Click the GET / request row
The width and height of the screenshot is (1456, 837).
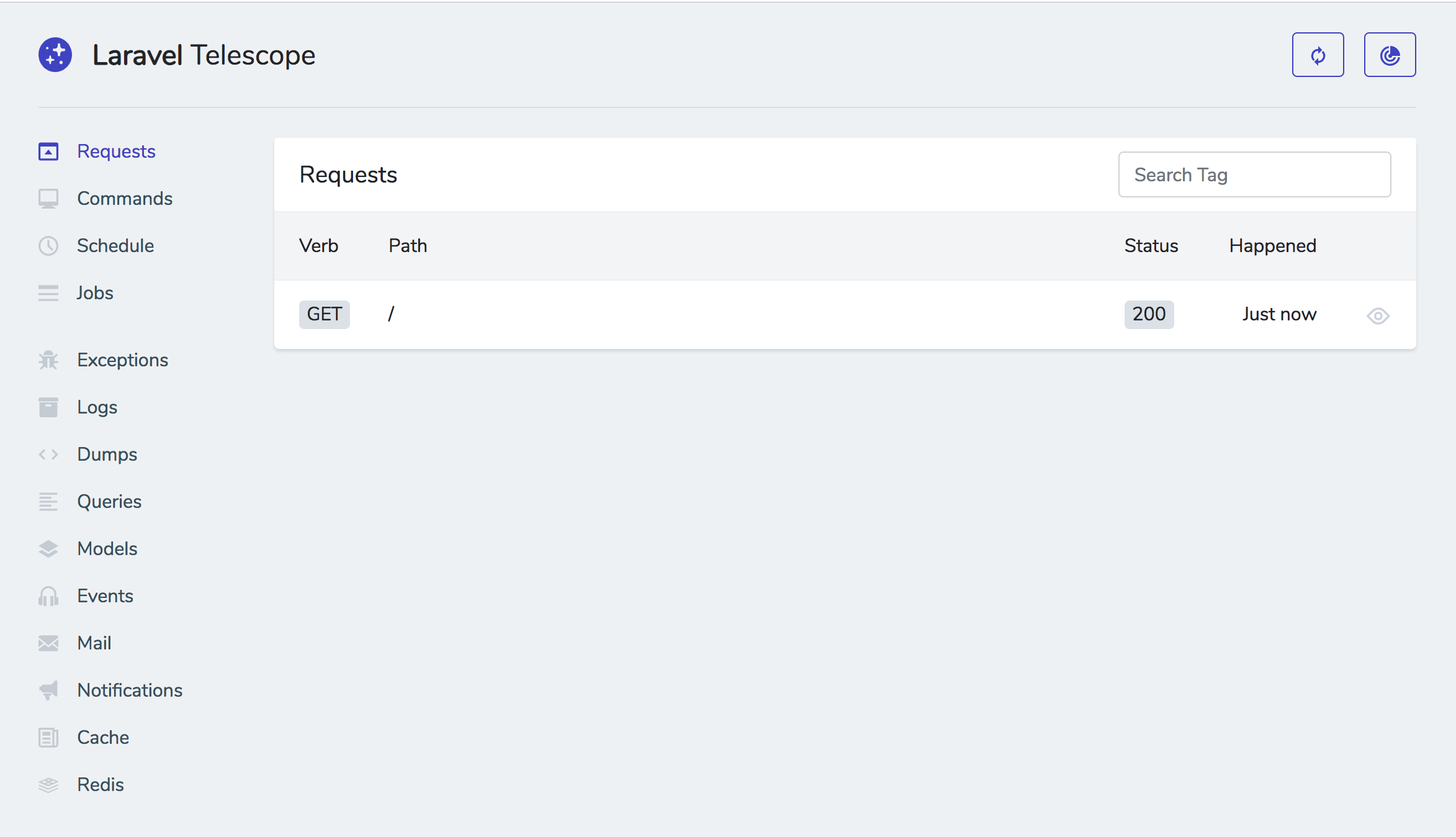pos(846,314)
